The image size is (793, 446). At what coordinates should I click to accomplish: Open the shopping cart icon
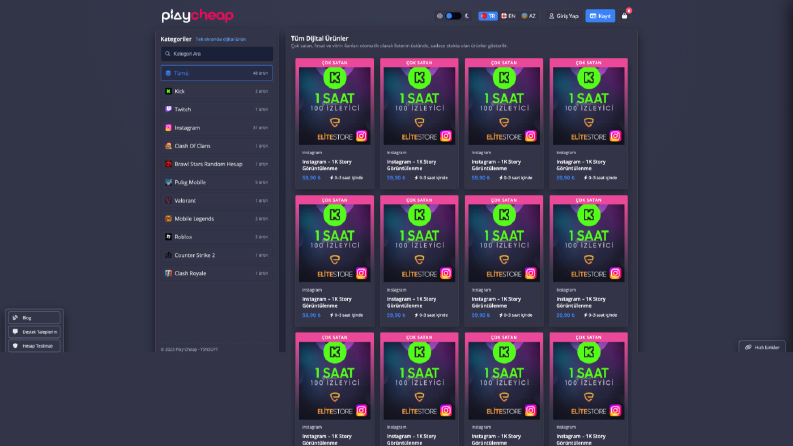[x=625, y=16]
